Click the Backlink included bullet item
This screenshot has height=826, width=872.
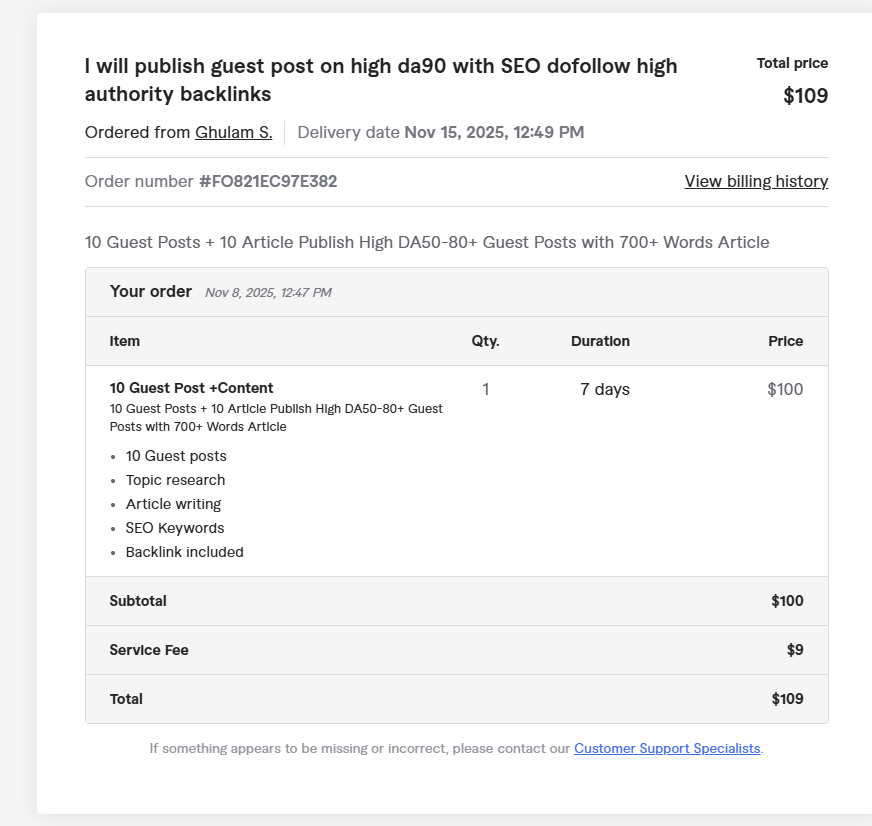click(184, 552)
